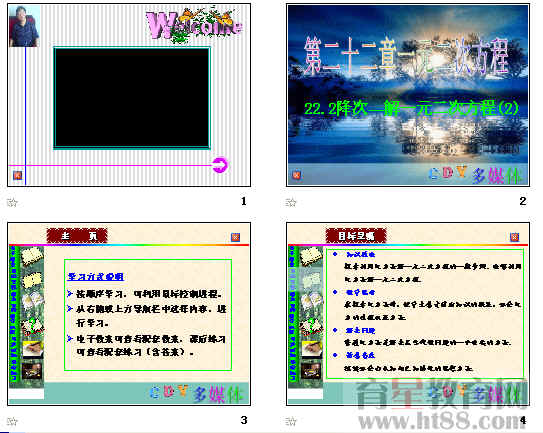Screen dimensions: 543x433
Task: Click the small red icon at slide 1's bottom-left
Action: click(x=17, y=175)
